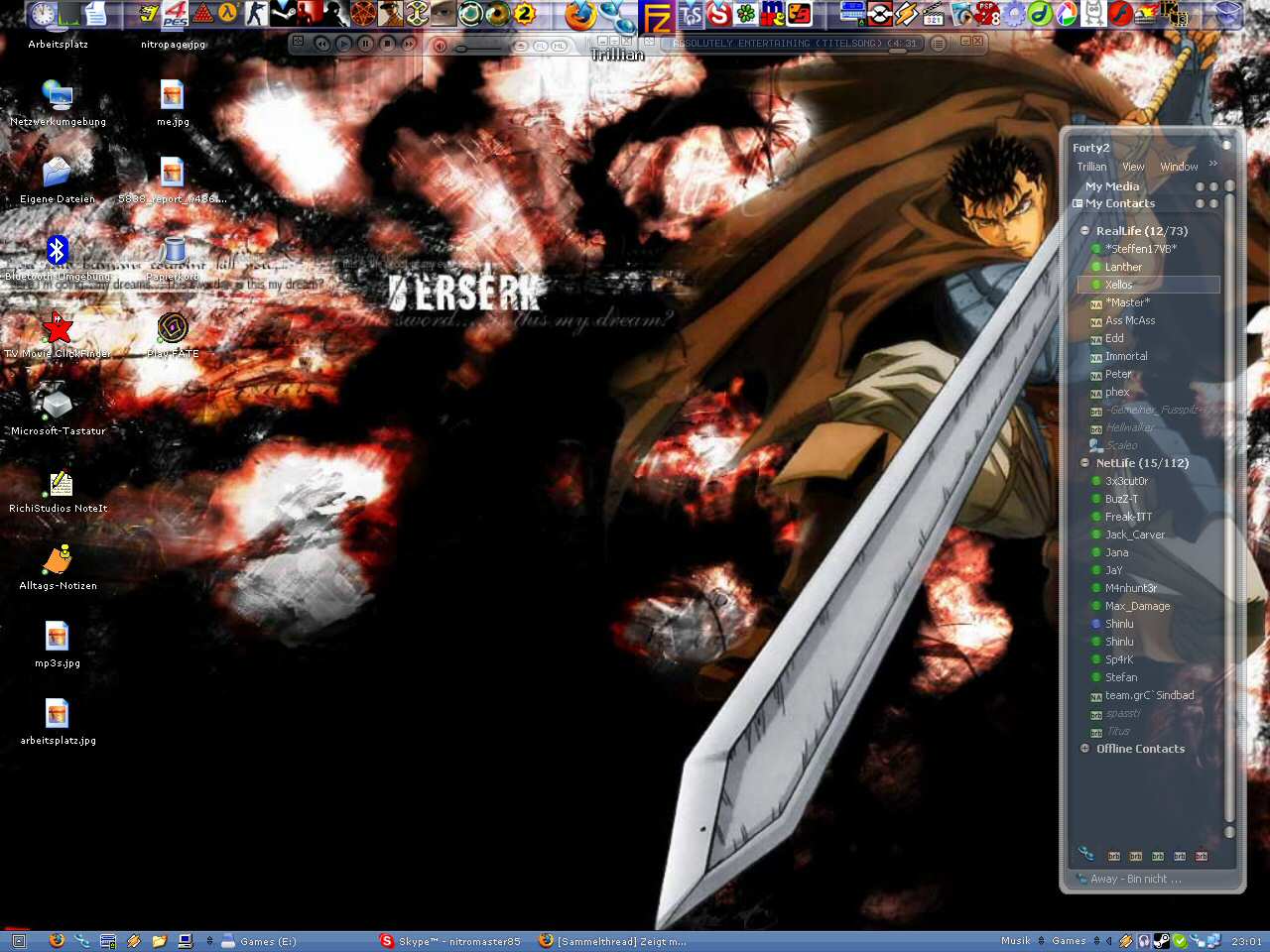Viewport: 1270px width, 952px height.
Task: Open the View menu in Trillian
Action: tap(1133, 167)
